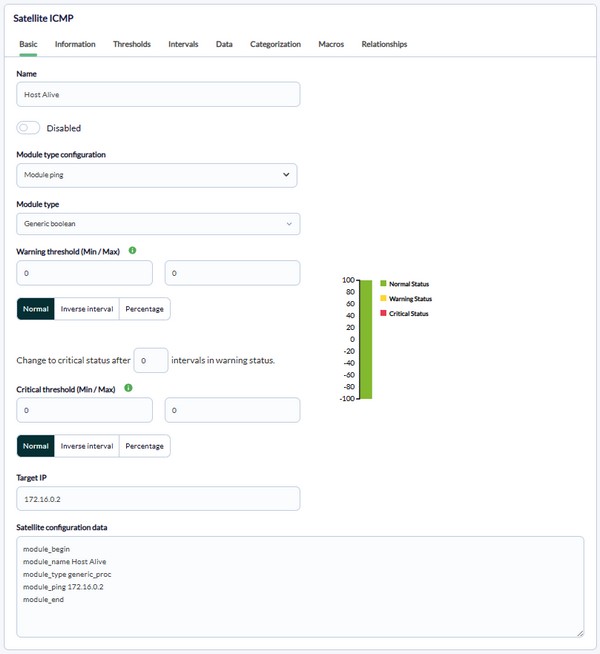Go to the Intervals tab
The image size is (600, 654).
pos(183,44)
